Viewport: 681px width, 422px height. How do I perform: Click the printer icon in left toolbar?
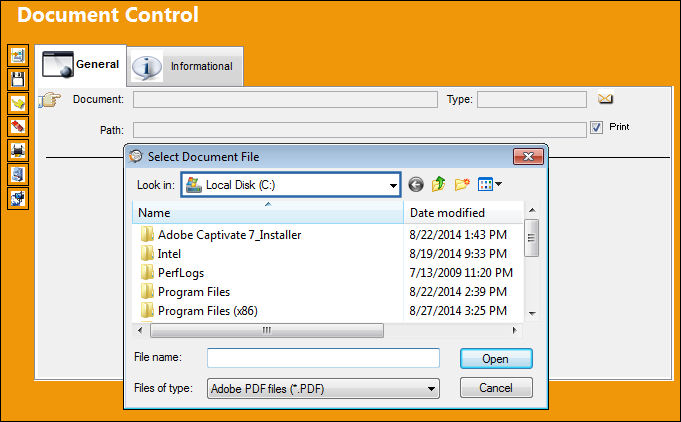click(18, 151)
